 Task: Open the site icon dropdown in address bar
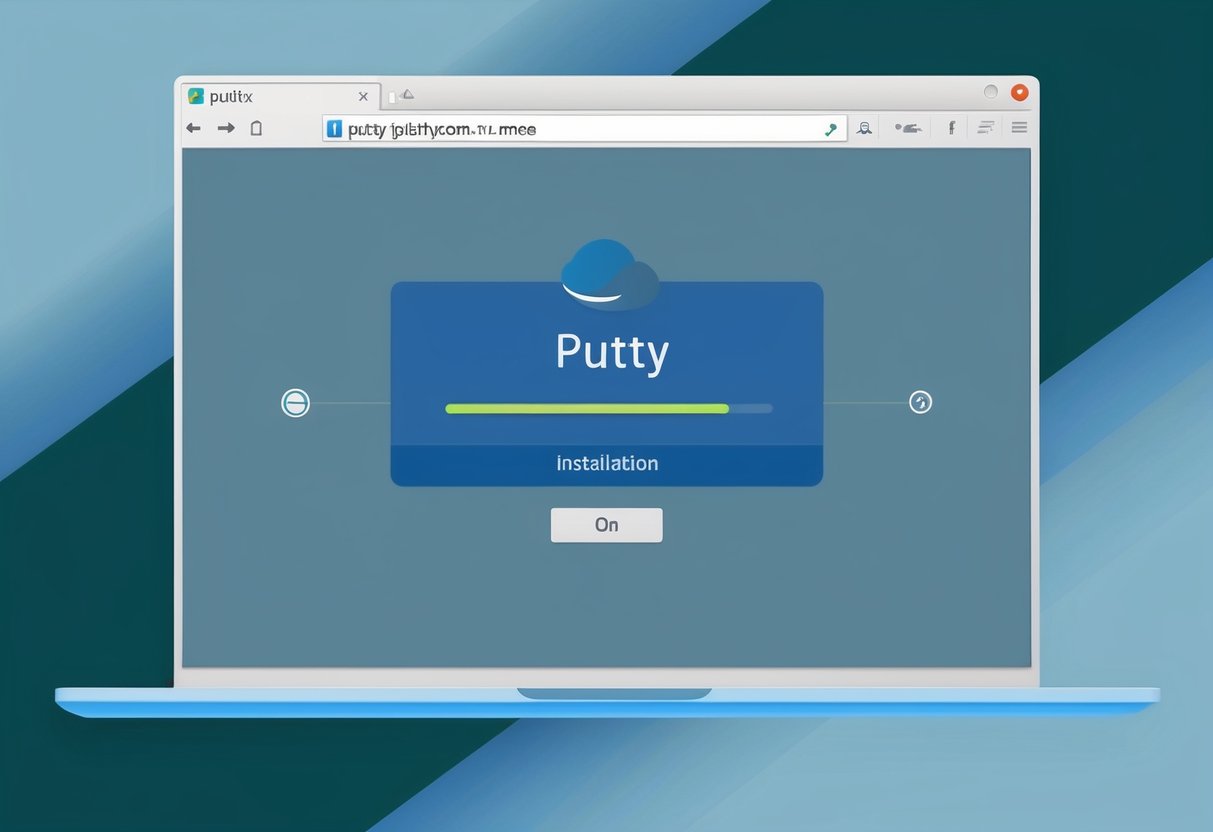333,128
